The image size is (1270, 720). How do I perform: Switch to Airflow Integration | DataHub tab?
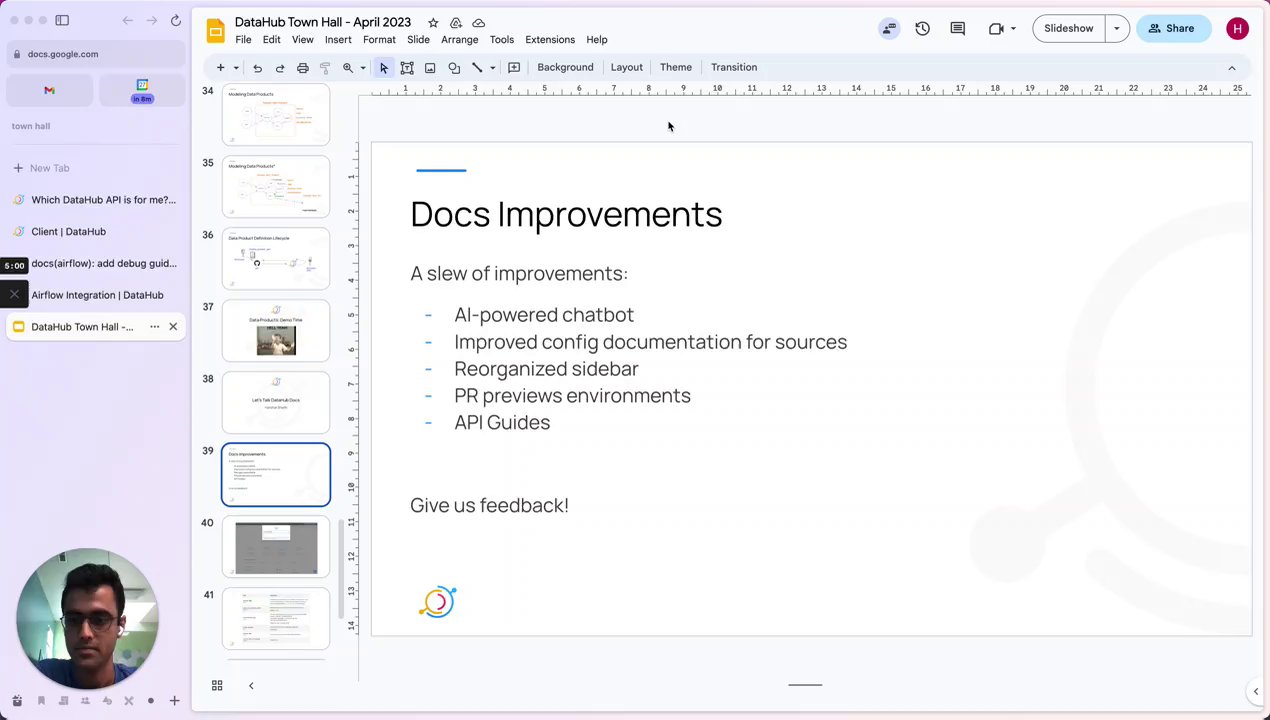[x=96, y=295]
